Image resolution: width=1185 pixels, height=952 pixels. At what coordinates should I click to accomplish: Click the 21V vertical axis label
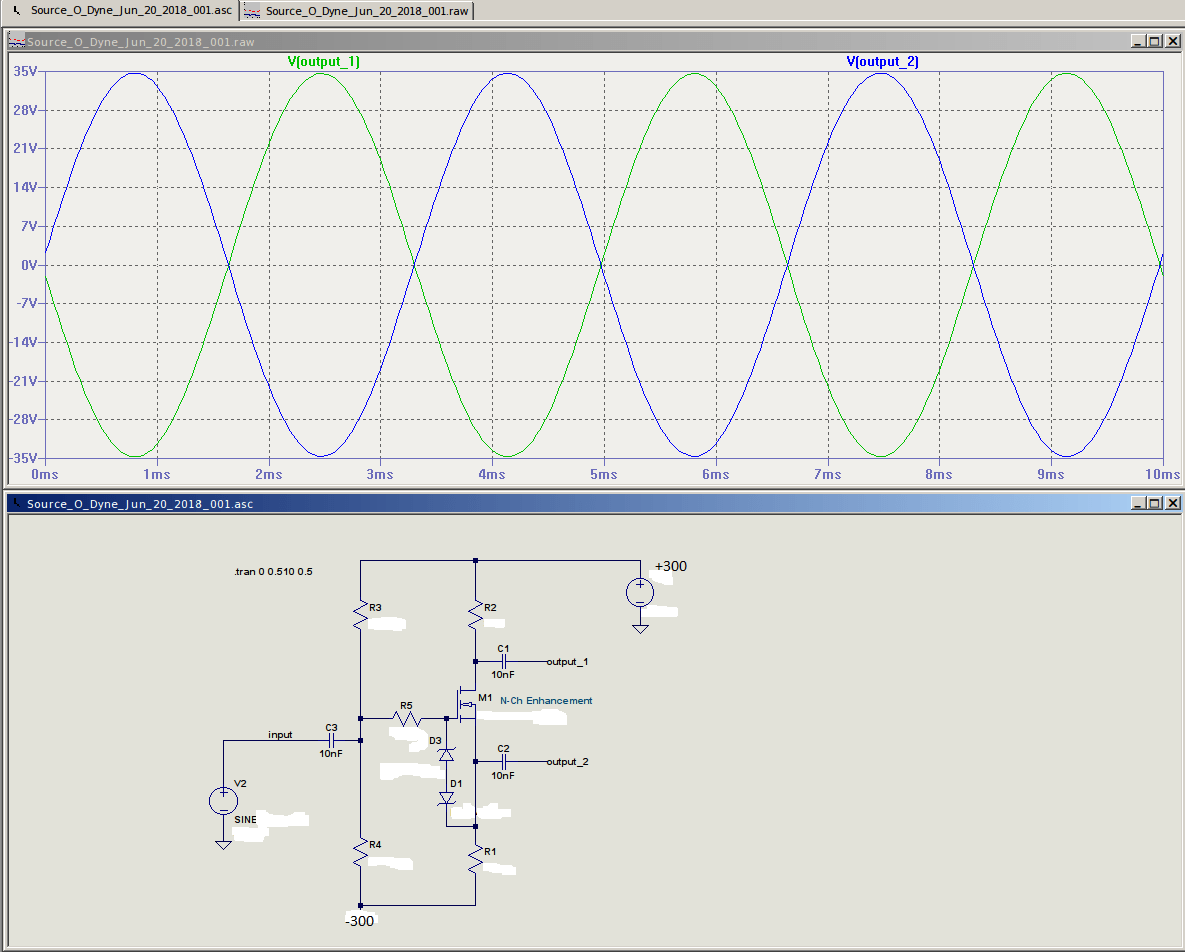25,148
